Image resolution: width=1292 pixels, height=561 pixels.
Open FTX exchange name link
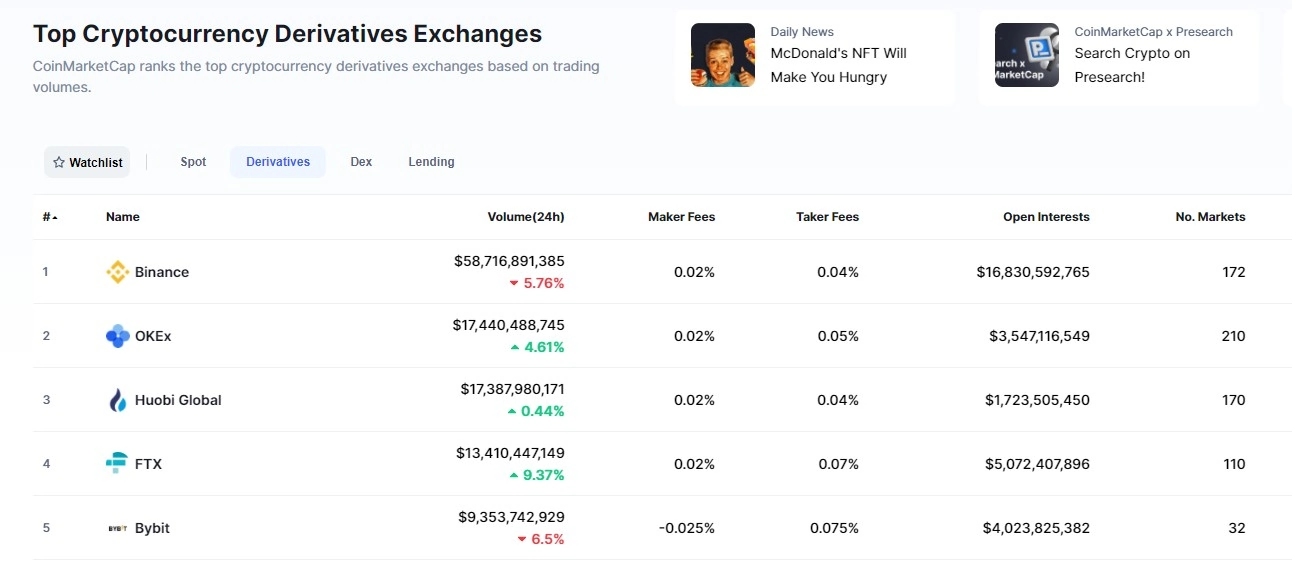(148, 464)
